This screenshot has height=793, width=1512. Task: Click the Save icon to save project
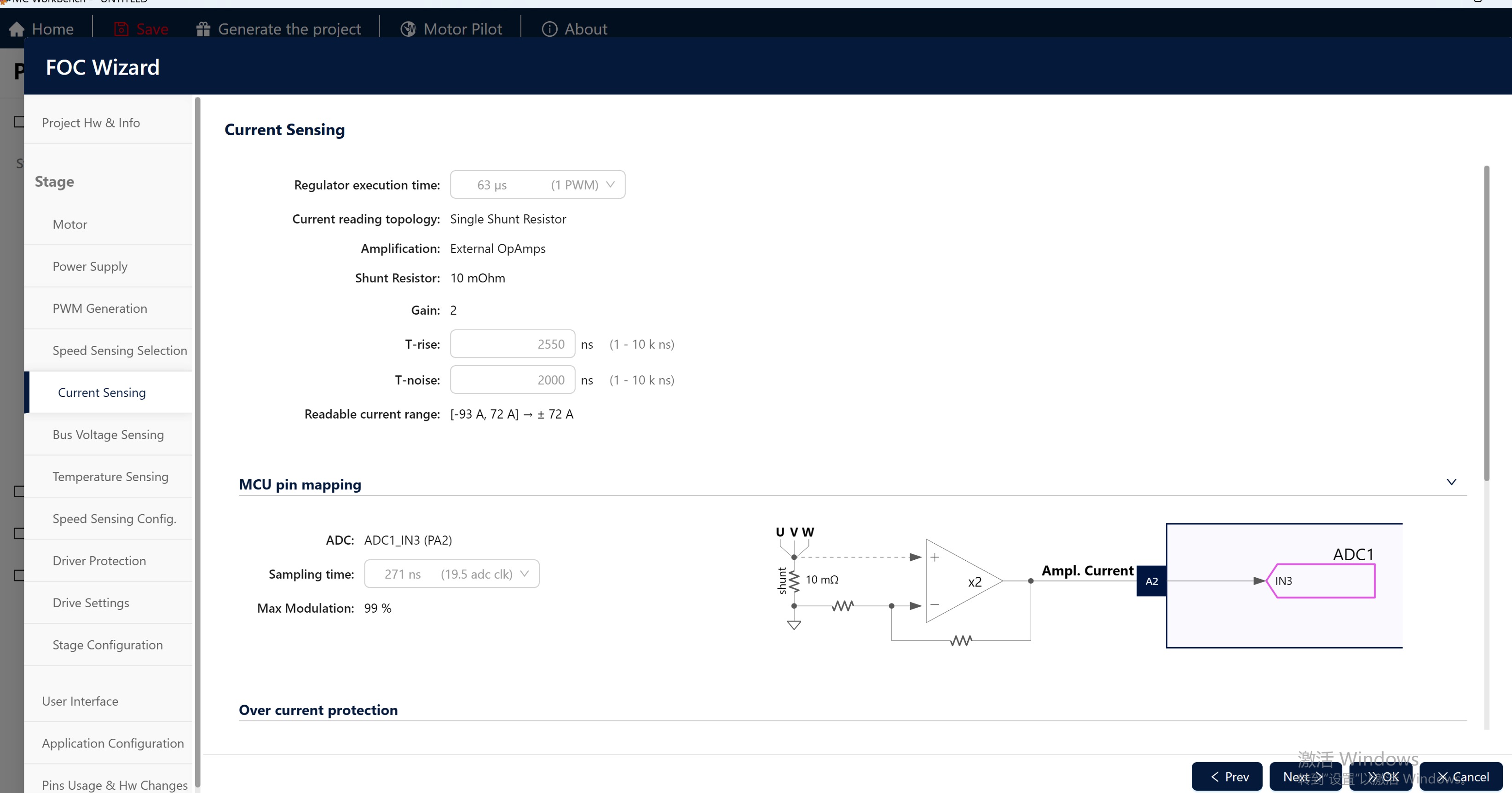pos(121,29)
